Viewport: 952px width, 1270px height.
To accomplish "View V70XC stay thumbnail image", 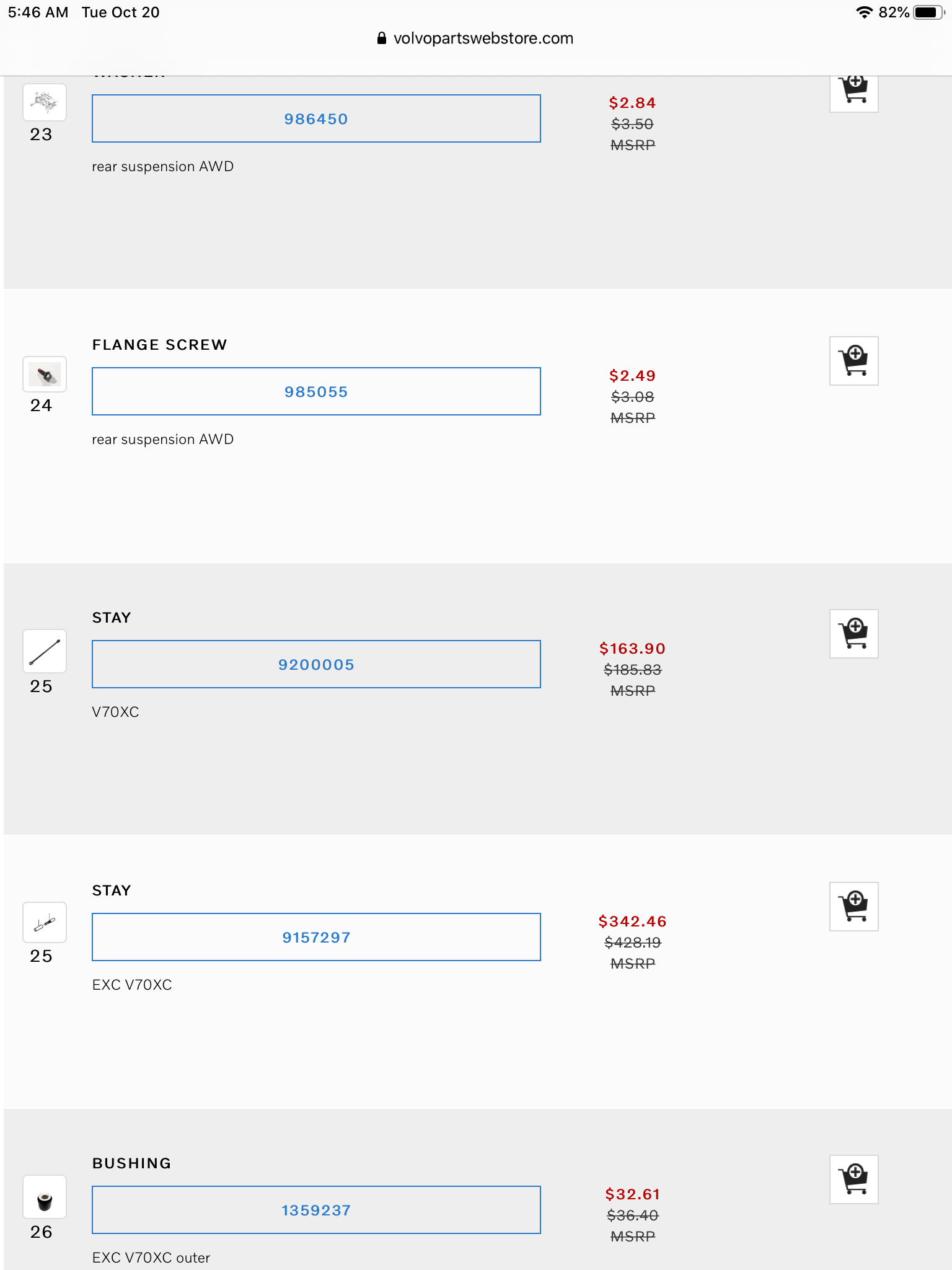I will pos(45,651).
